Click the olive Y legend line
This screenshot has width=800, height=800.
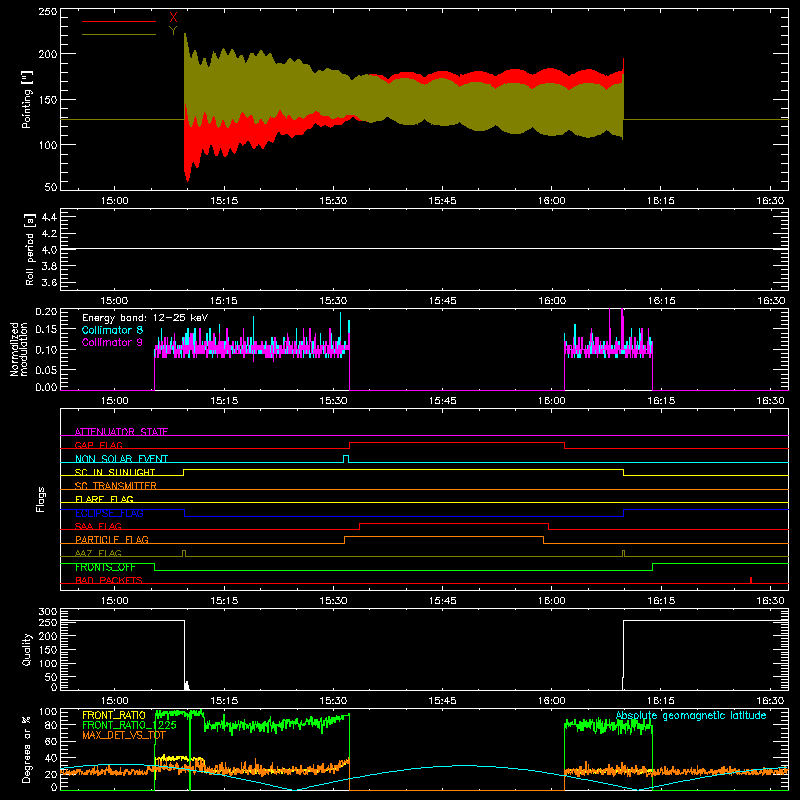[119, 35]
